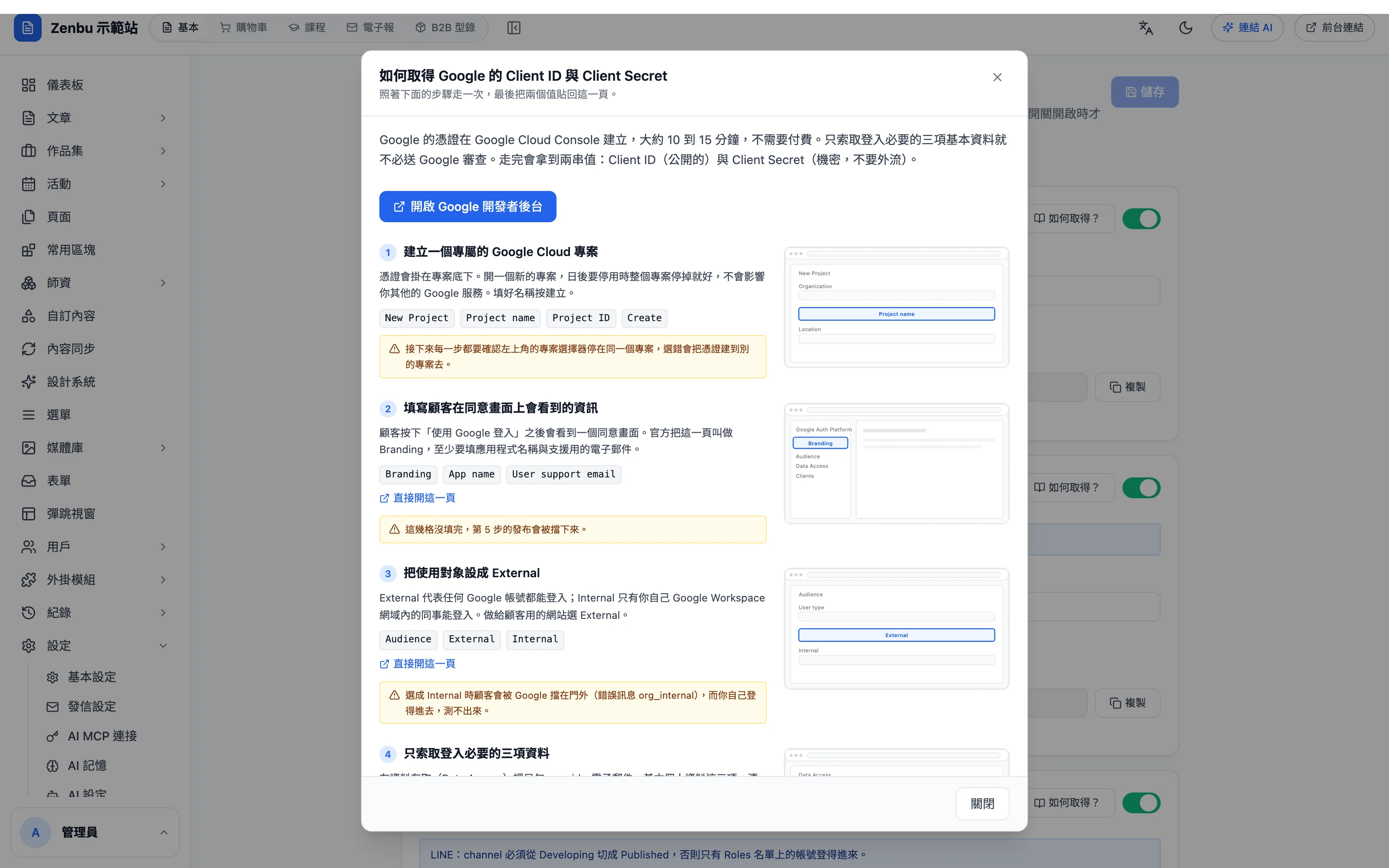Click 直接開這一頁 link under Branding step
The height and width of the screenshot is (868, 1389).
[x=417, y=498]
